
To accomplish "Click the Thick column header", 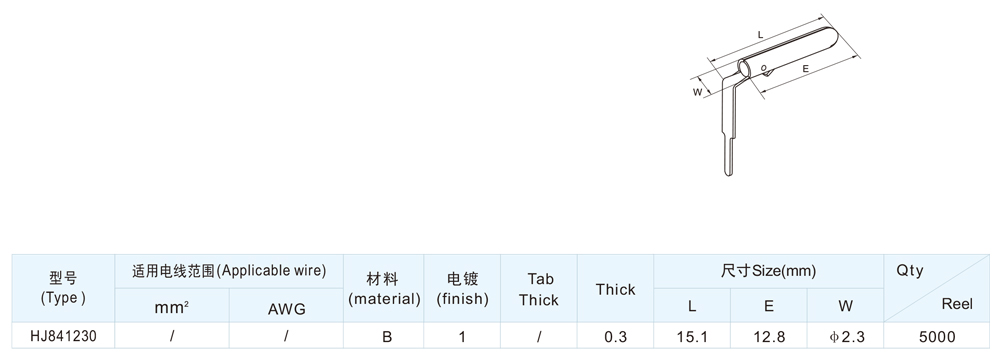I will coord(615,289).
